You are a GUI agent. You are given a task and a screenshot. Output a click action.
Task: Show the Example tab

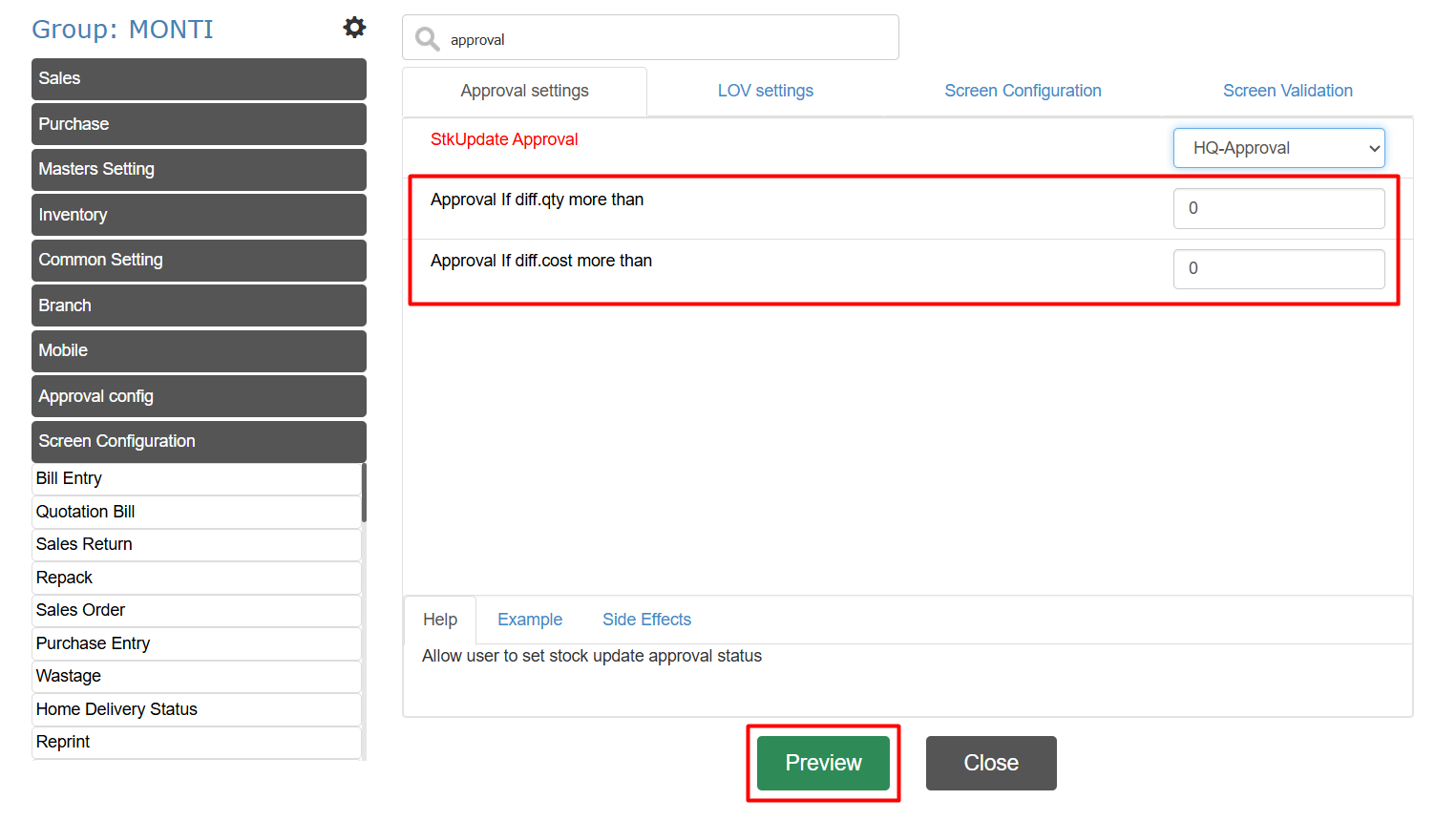(x=530, y=620)
